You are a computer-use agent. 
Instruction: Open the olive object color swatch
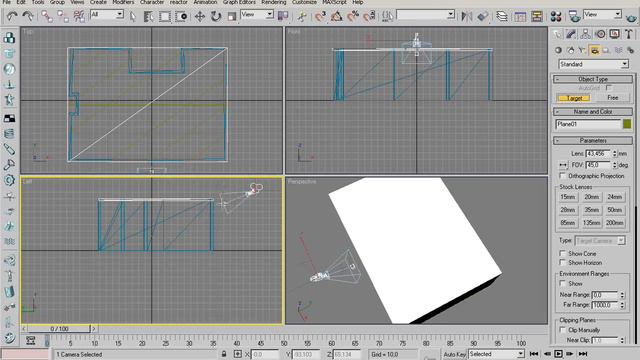627,124
